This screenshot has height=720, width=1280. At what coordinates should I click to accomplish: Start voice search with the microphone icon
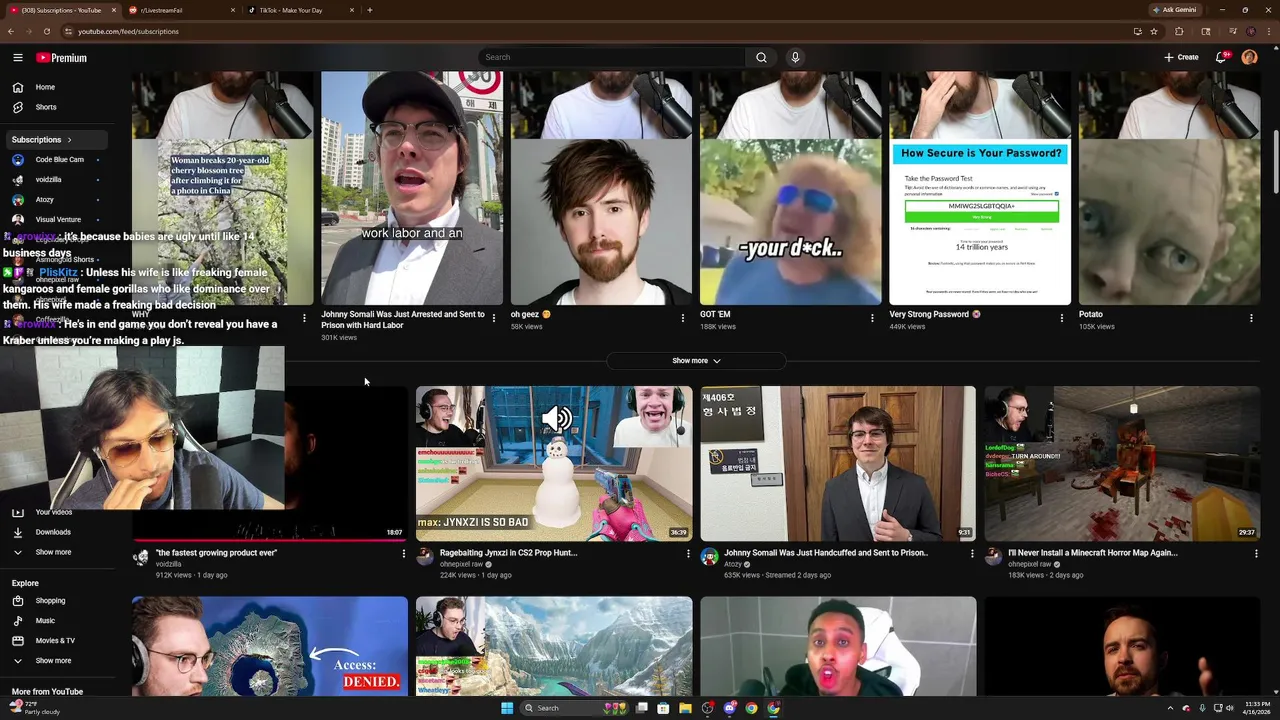(x=795, y=57)
